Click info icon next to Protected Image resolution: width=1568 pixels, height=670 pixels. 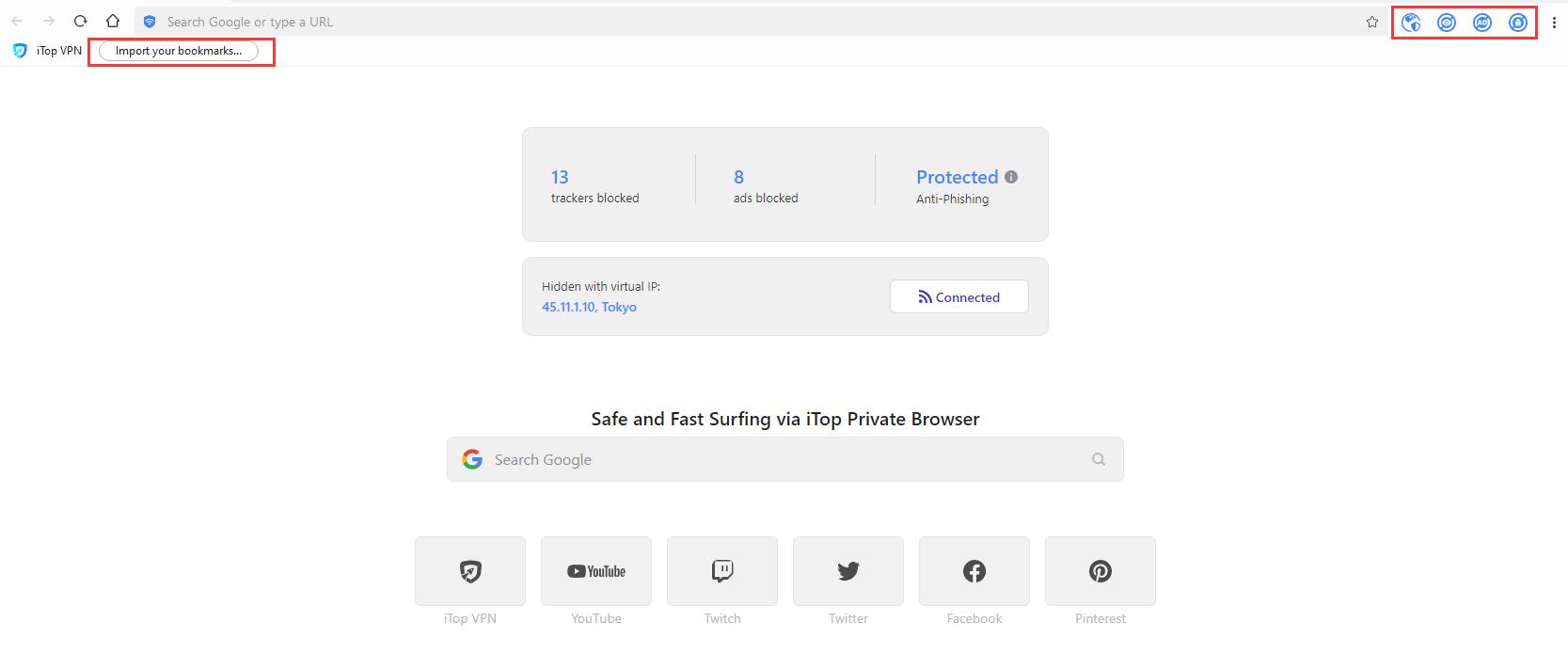[x=1011, y=177]
